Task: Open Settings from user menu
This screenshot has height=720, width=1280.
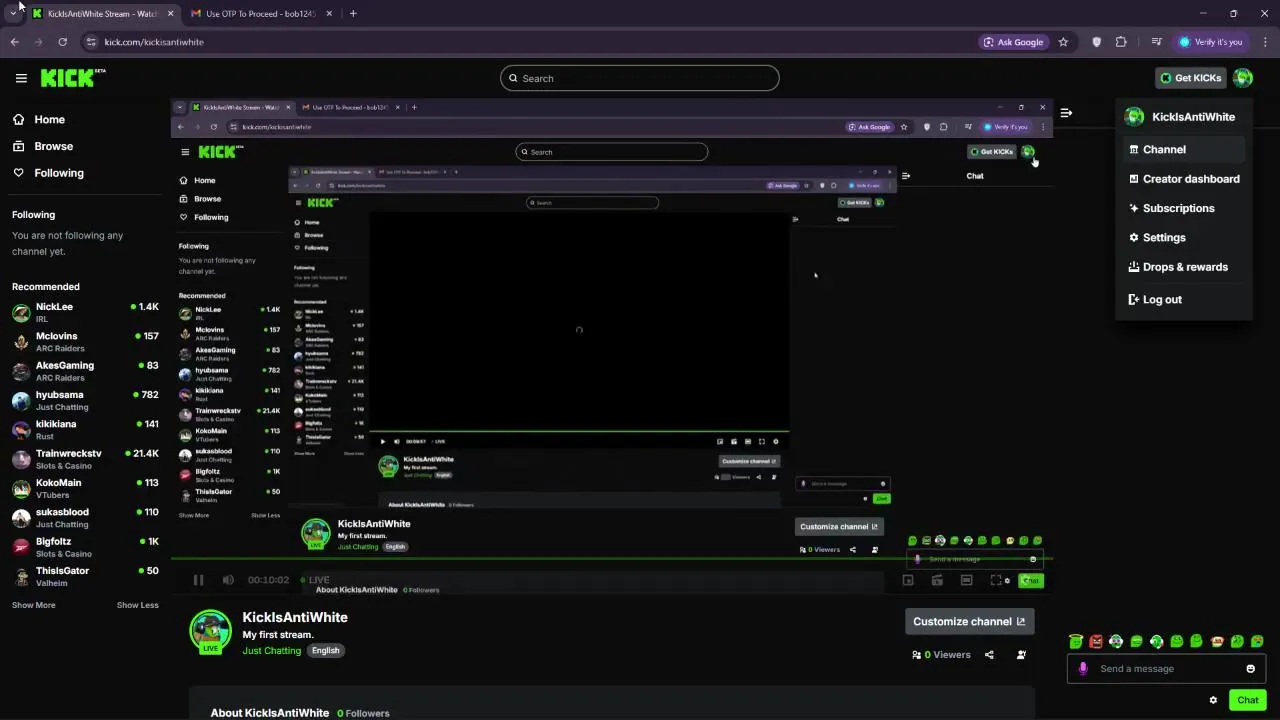Action: (1183, 238)
